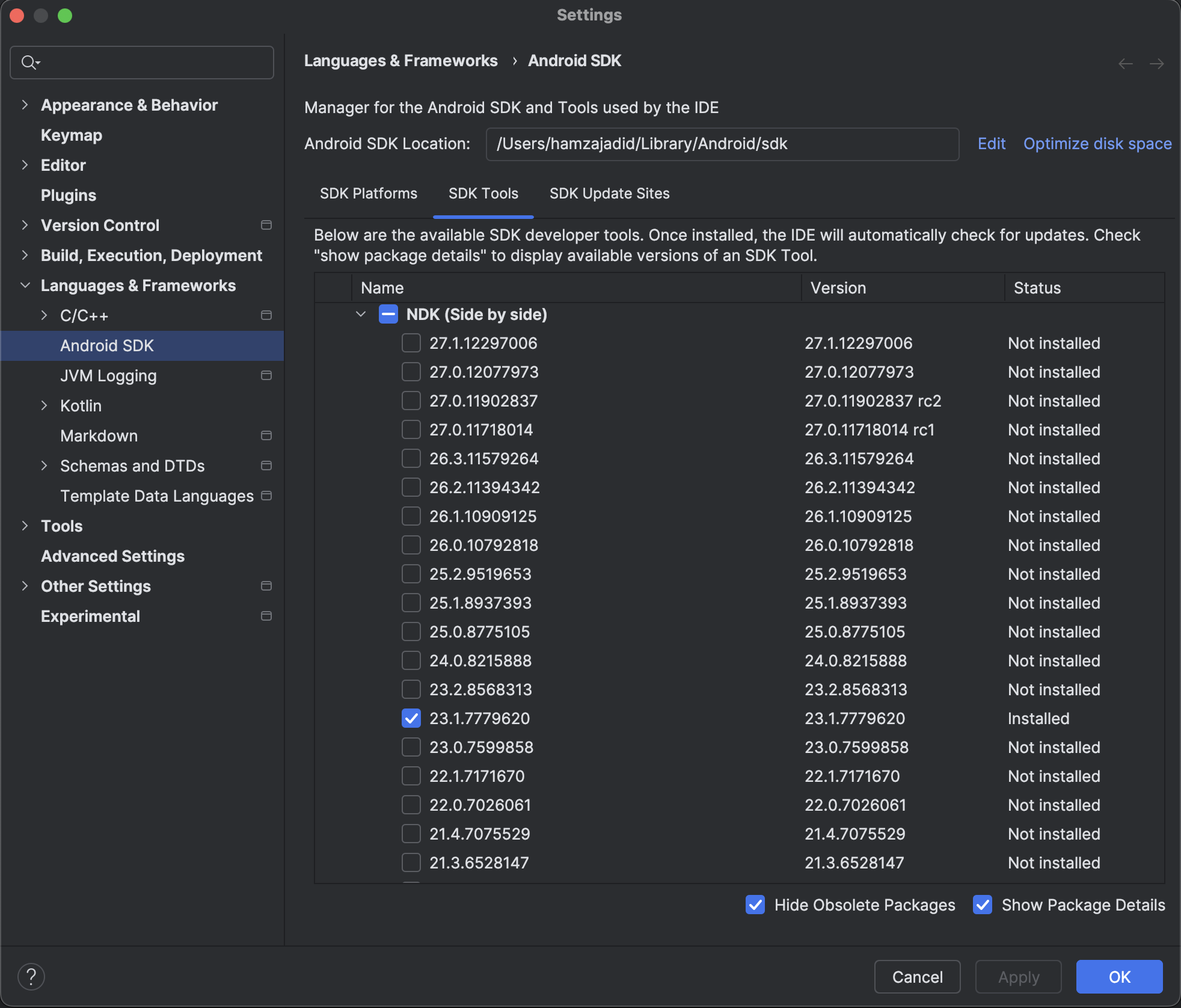Select the SDK Tools tab
1181x1008 pixels.
tap(483, 194)
